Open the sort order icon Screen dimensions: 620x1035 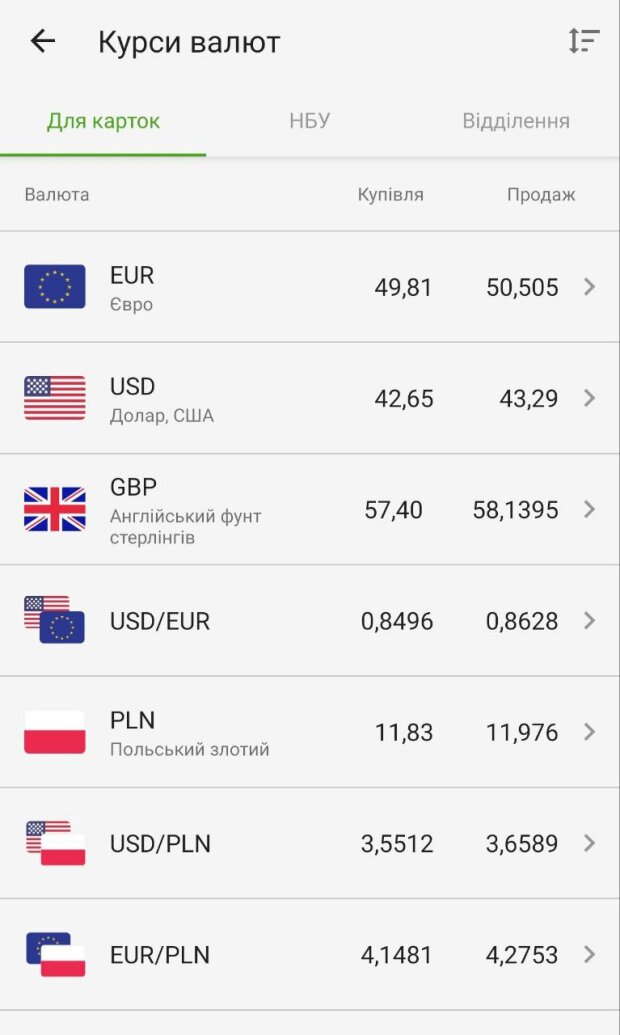tap(583, 41)
